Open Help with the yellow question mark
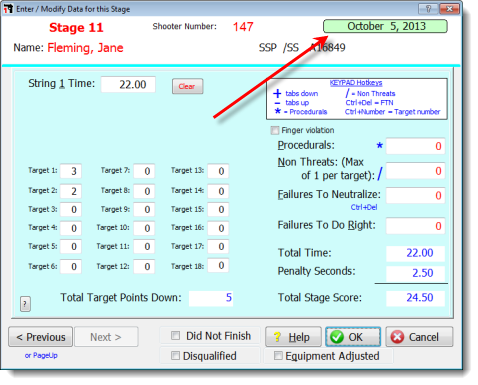The height and width of the screenshot is (385, 478). 293,337
